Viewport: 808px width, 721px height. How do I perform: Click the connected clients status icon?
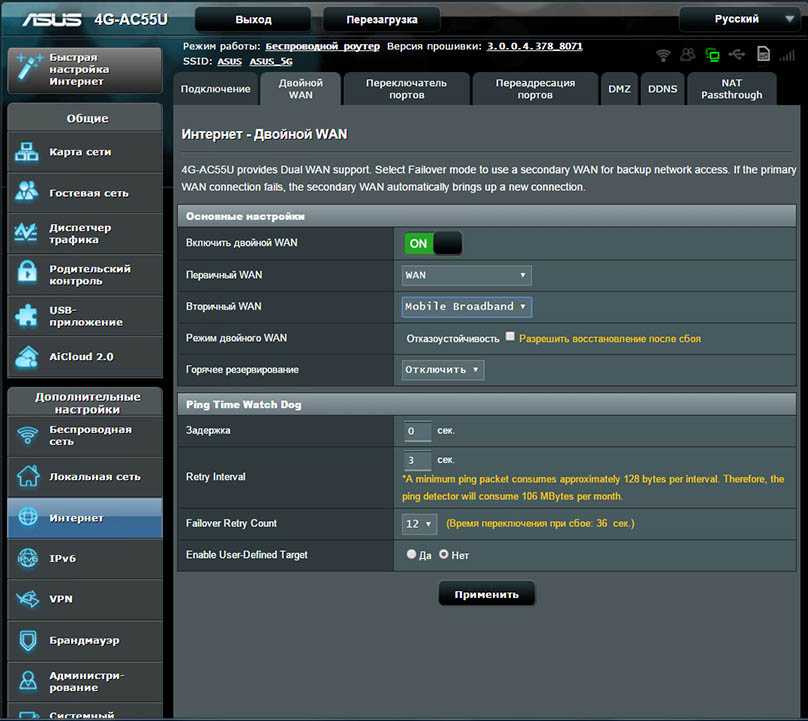(687, 55)
